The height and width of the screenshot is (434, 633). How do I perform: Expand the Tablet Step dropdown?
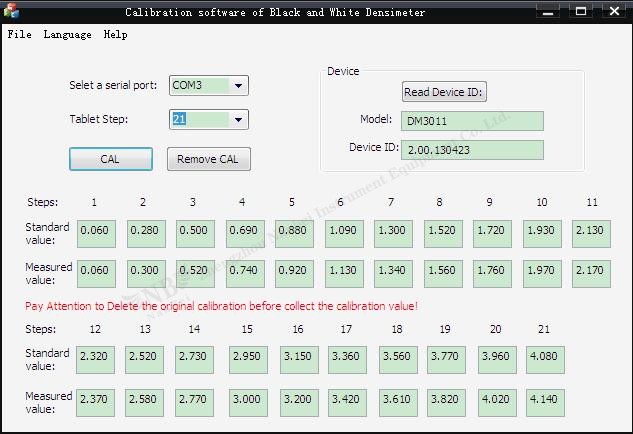[x=238, y=120]
